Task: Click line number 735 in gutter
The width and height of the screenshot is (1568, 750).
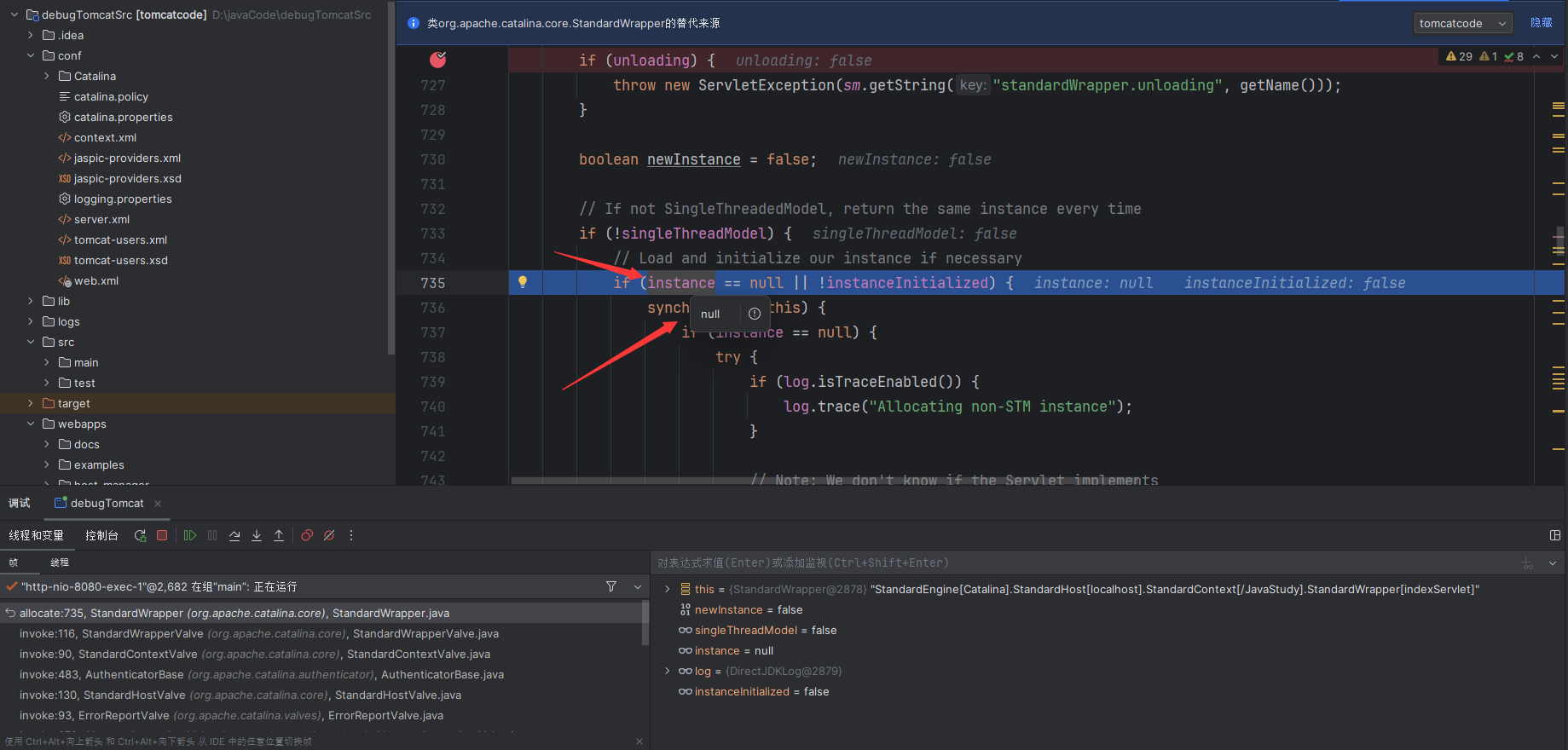Action: (433, 283)
